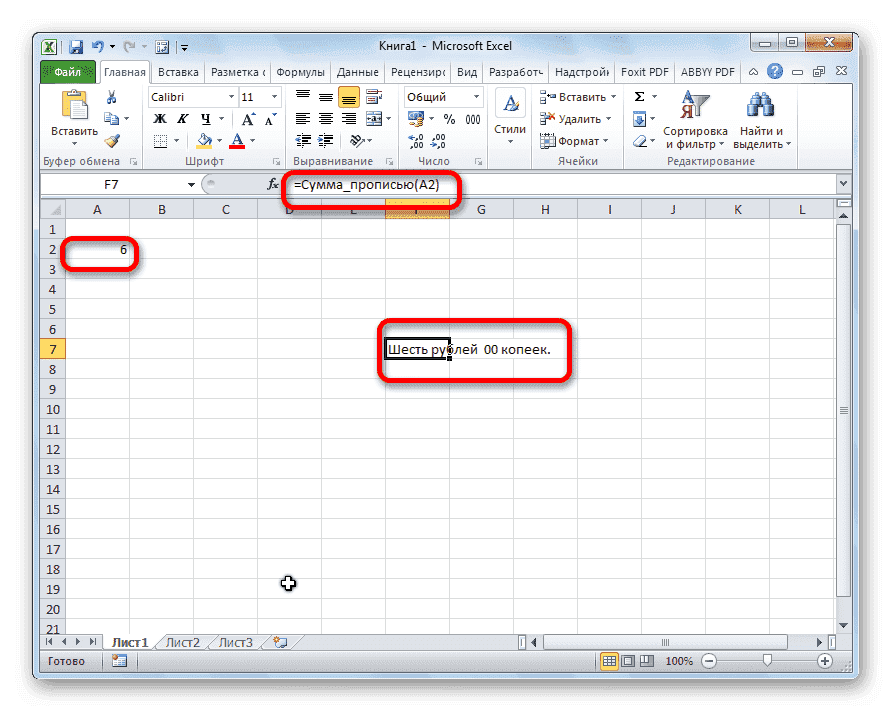This screenshot has height=712, width=892.
Task: Switch to the Вставка ribbon tab
Action: tap(177, 71)
